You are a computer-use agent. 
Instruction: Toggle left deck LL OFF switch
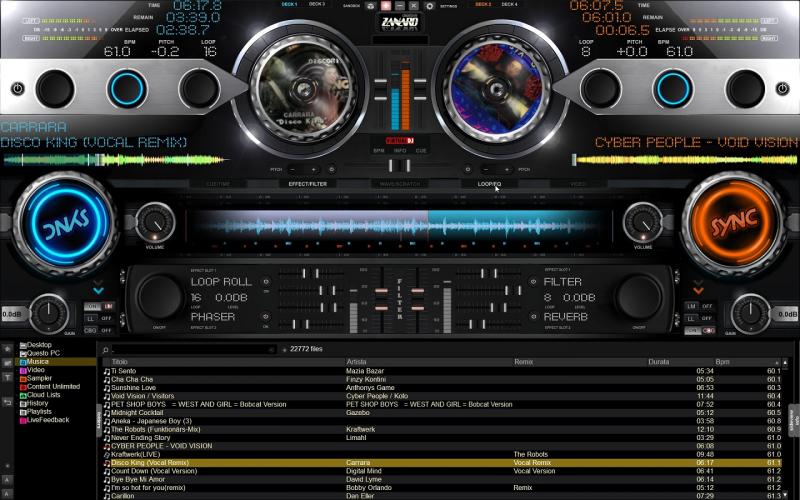(99, 318)
